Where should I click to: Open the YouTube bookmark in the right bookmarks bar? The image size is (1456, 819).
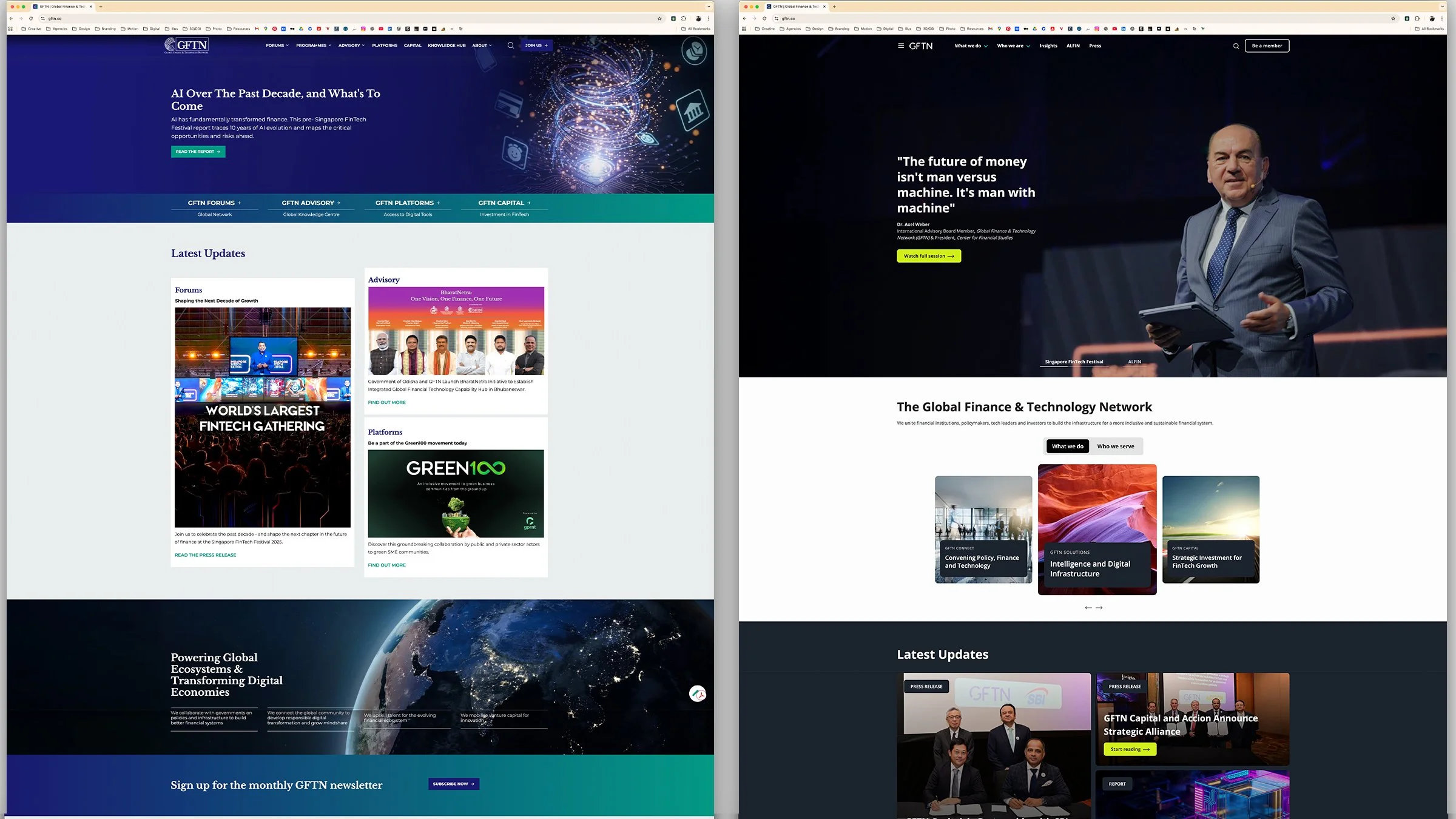pos(1114,29)
